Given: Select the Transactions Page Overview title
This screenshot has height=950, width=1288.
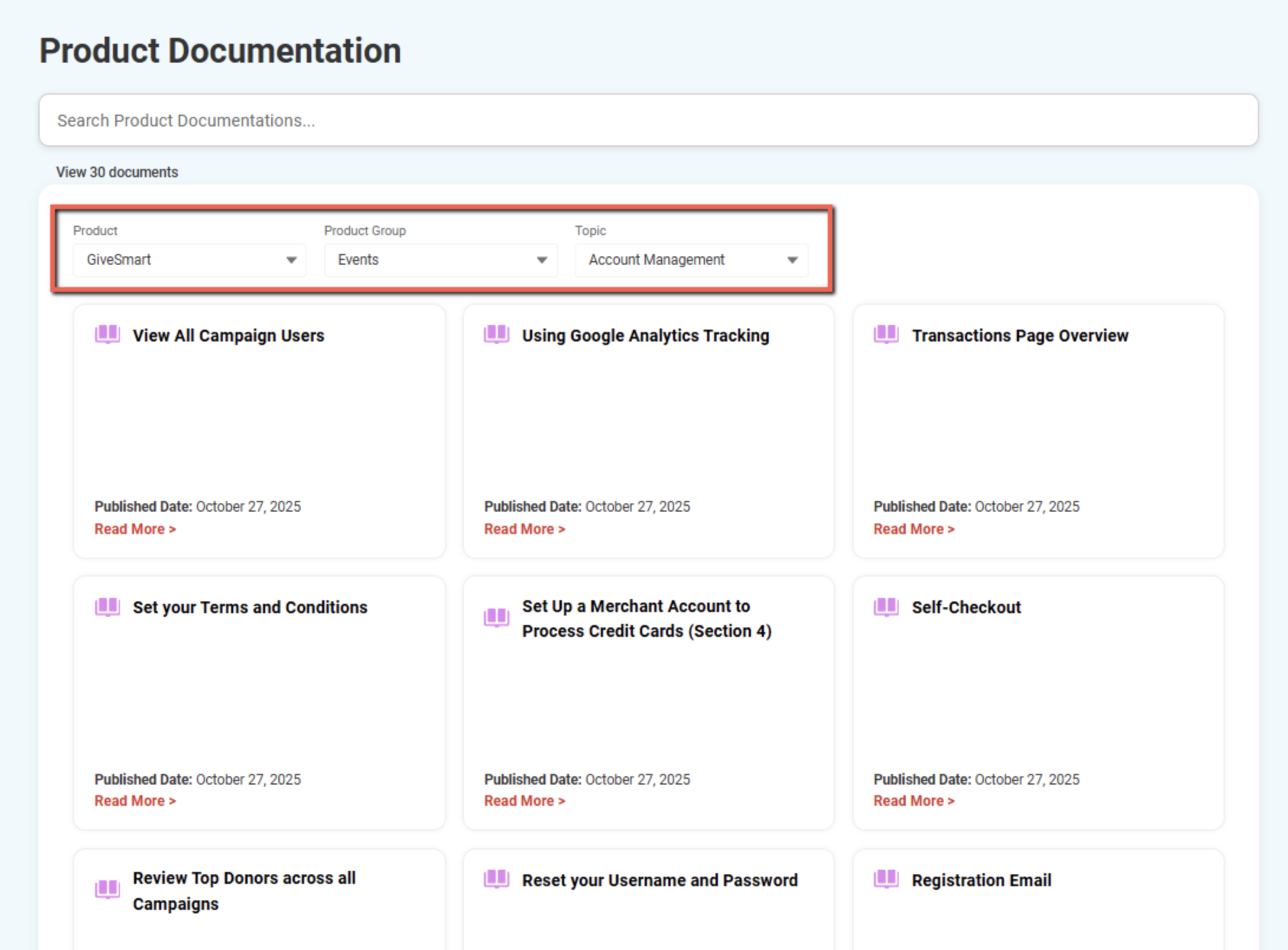Looking at the screenshot, I should (1020, 336).
